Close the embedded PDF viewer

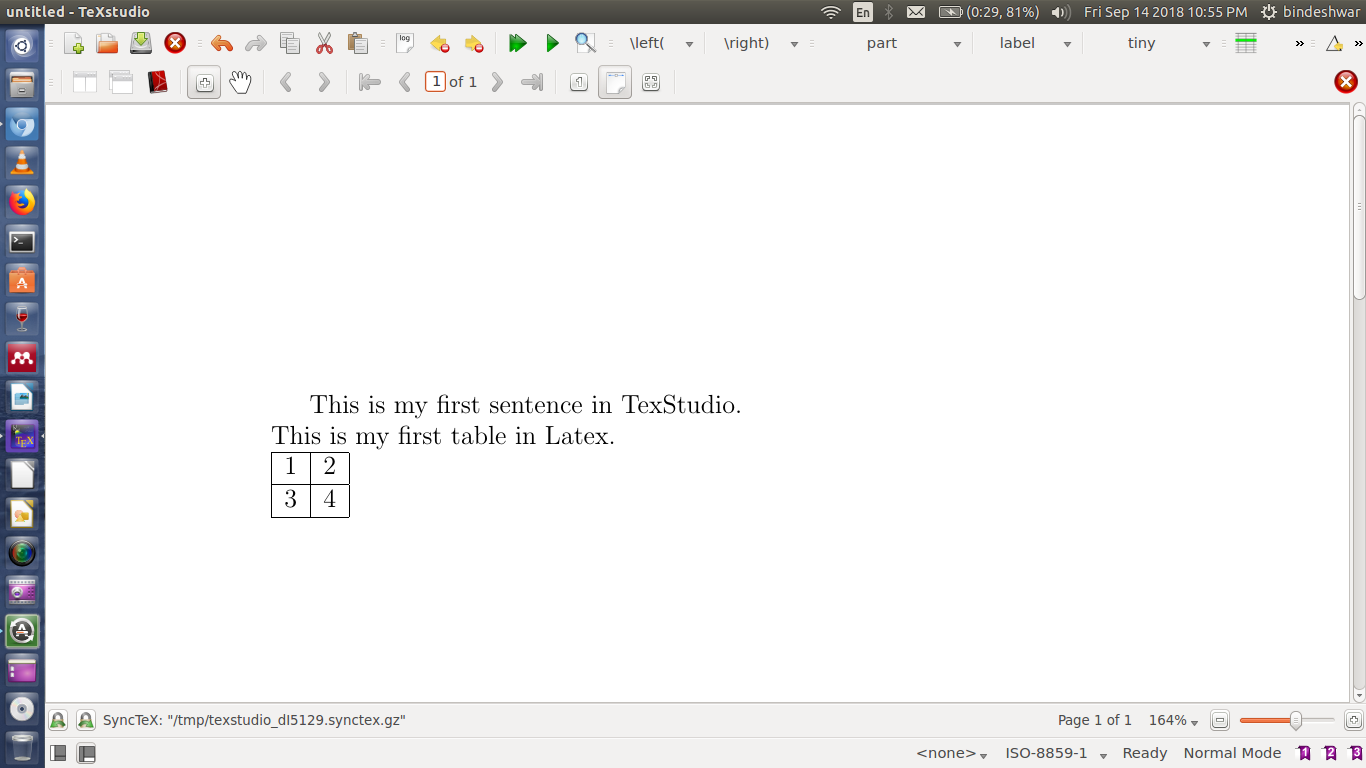click(x=1346, y=82)
